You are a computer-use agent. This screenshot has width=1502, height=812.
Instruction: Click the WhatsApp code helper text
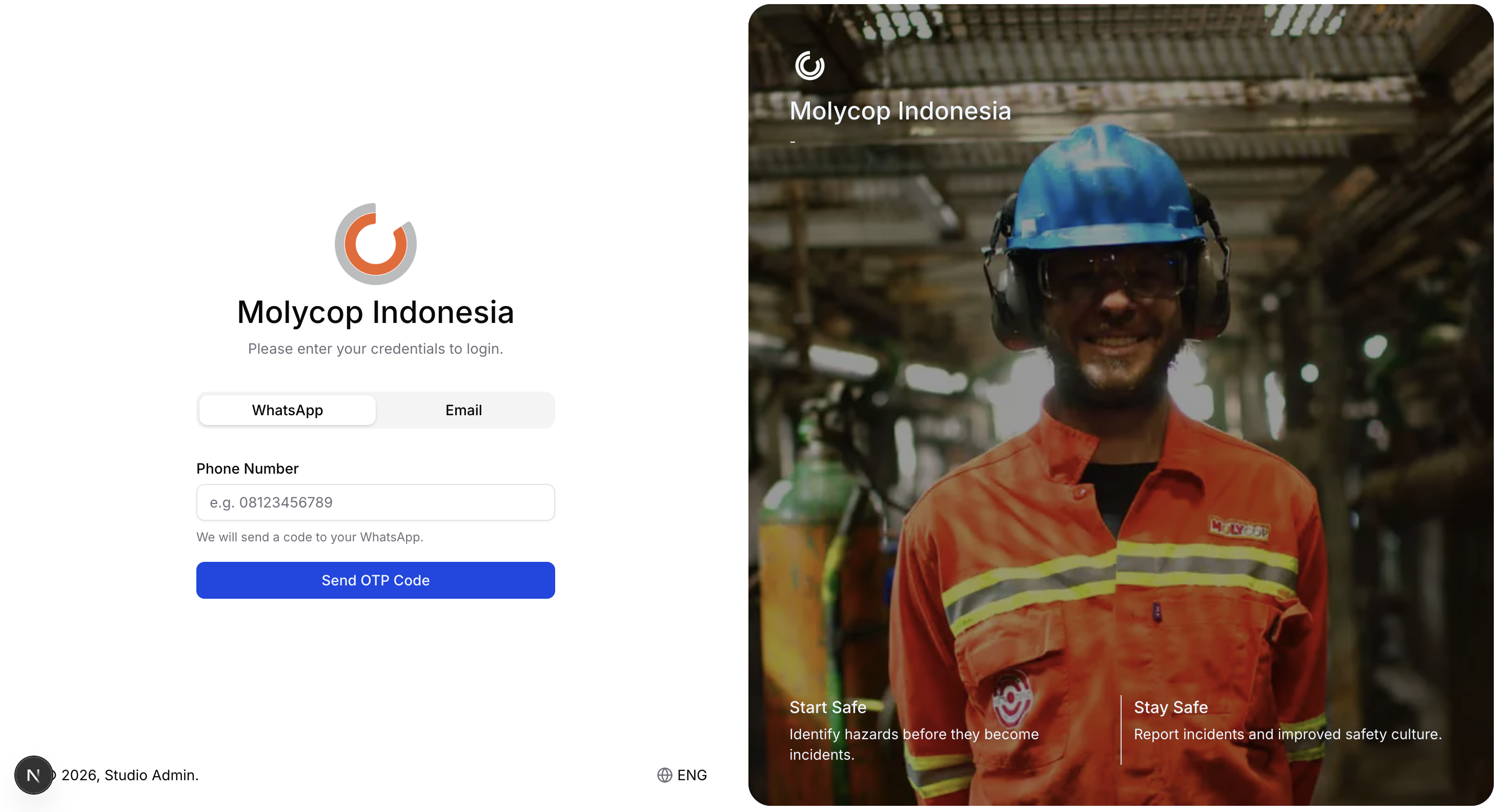click(310, 537)
